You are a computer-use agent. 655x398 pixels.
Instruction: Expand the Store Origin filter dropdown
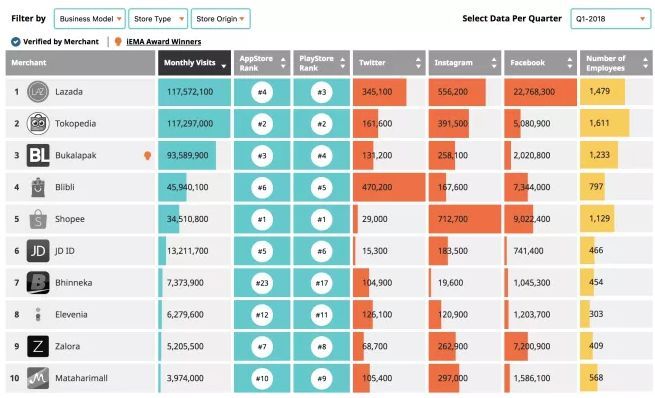pyautogui.click(x=221, y=19)
